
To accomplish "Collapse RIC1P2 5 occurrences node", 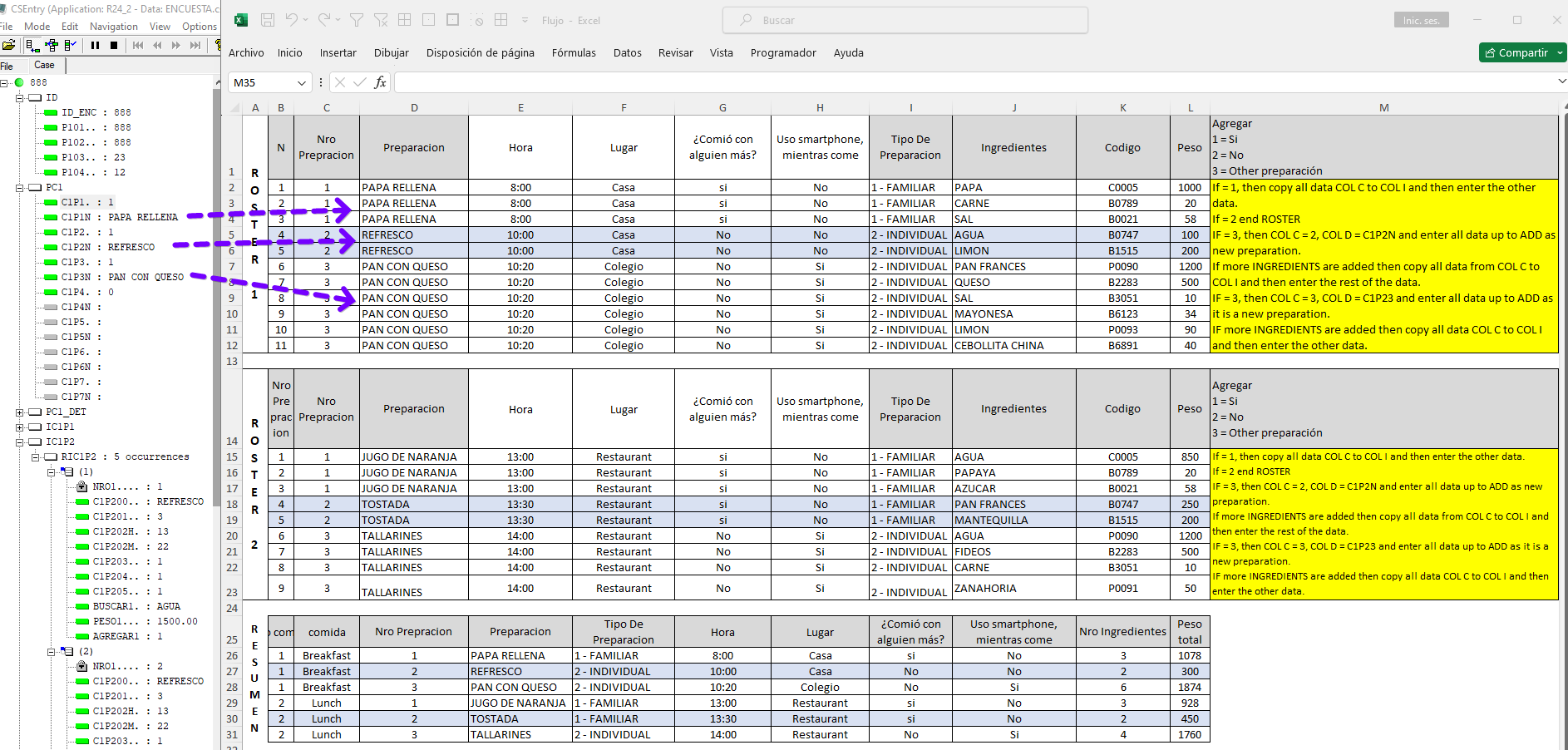I will point(36,457).
